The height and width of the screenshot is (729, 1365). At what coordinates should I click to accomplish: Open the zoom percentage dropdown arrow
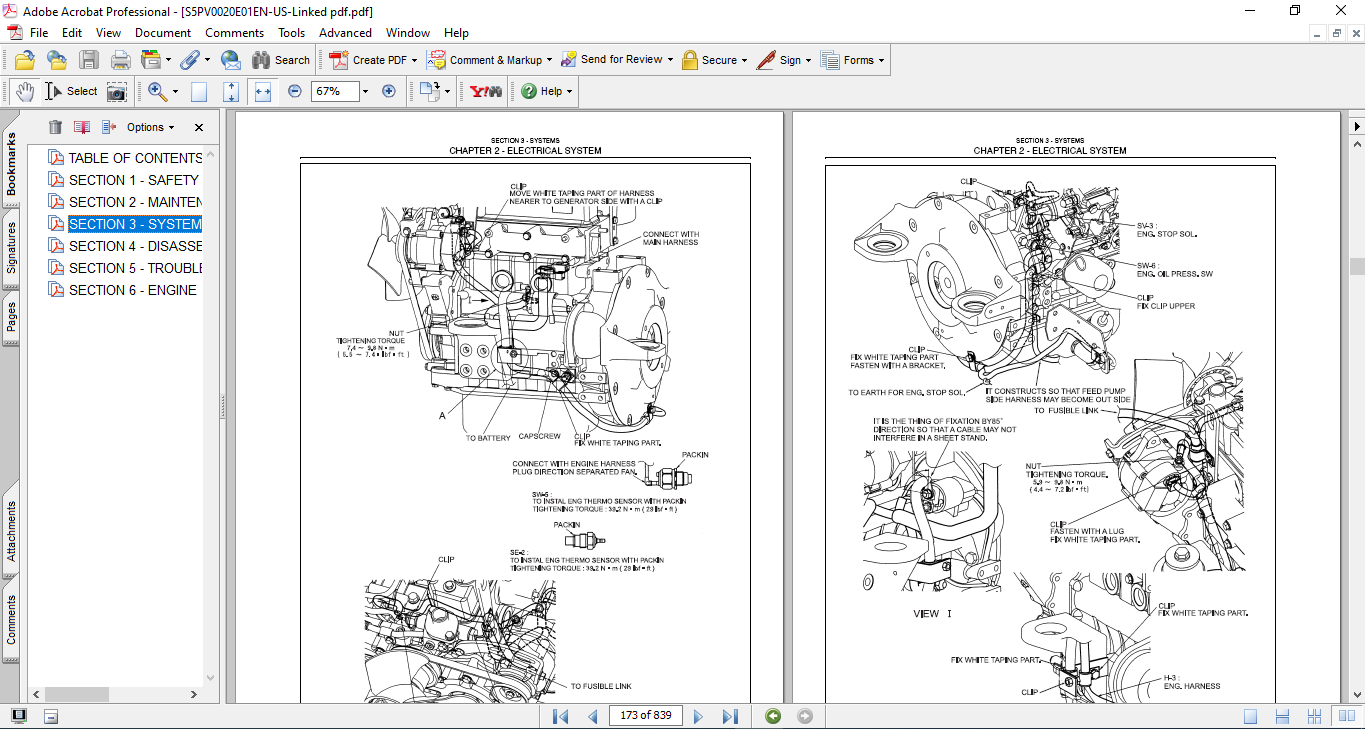coord(365,91)
